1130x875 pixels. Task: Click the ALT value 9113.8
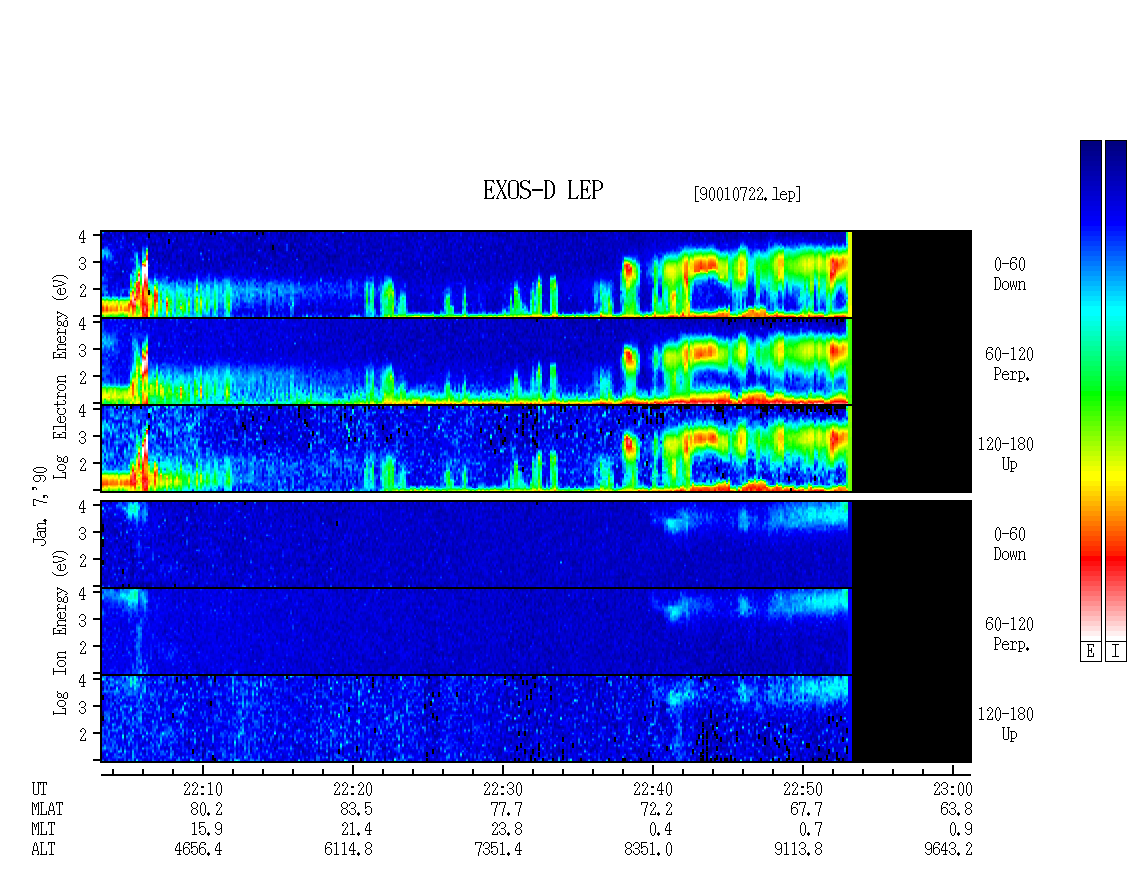click(x=798, y=850)
